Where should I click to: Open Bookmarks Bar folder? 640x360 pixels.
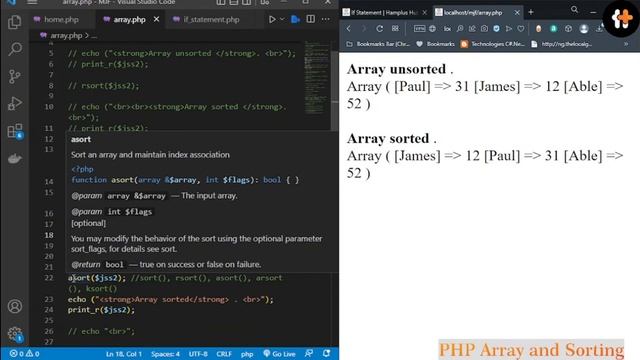point(378,44)
